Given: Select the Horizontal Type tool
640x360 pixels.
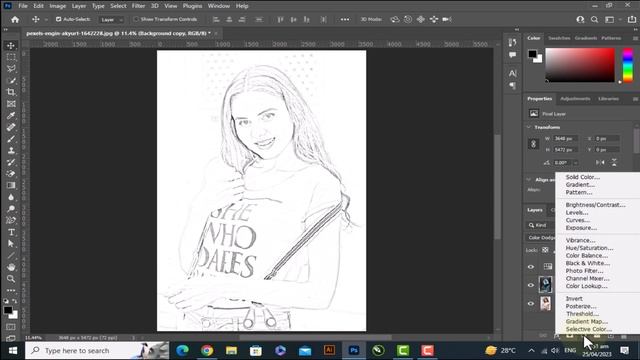Looking at the screenshot, I should [11, 232].
